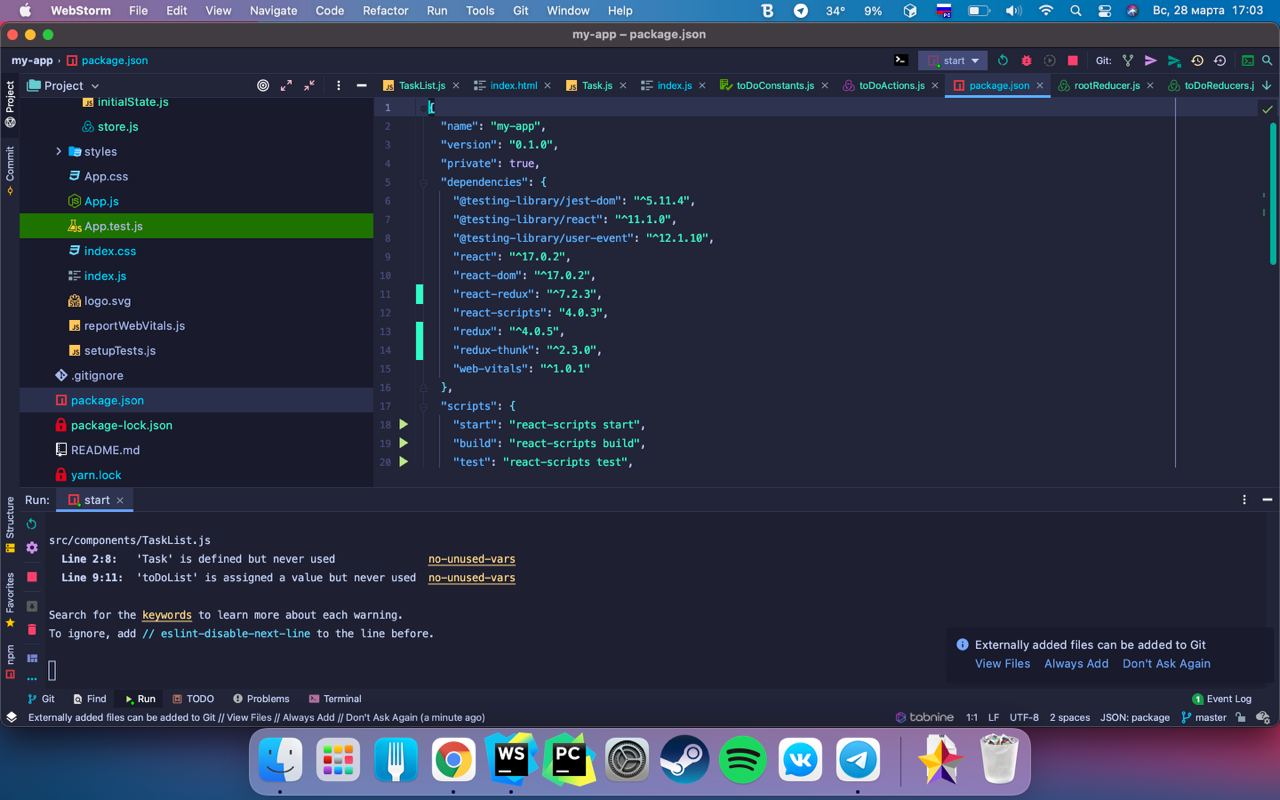The width and height of the screenshot is (1280, 800).
Task: Stop process using Run panel red square
Action: 31,577
